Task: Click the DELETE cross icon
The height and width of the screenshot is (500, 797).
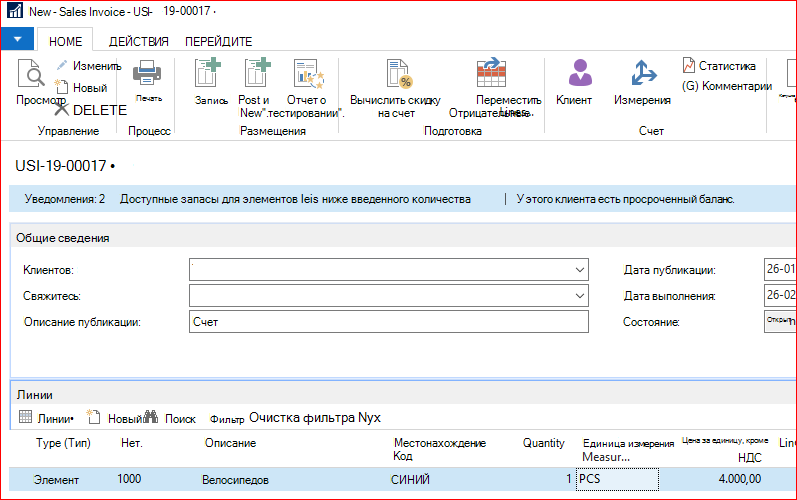Action: [x=62, y=109]
